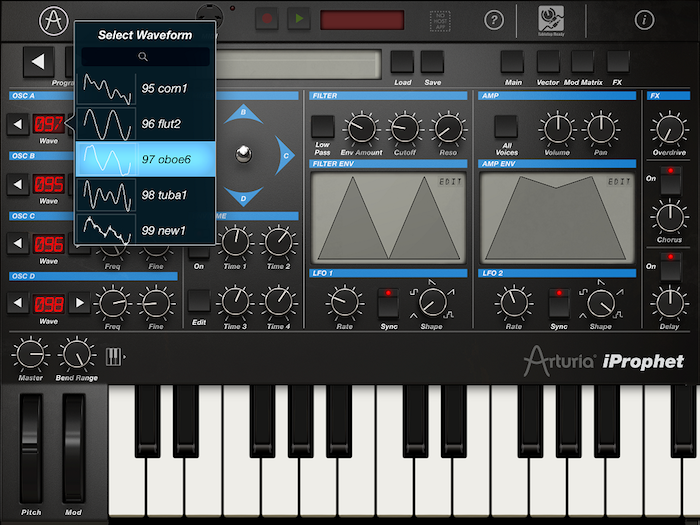Viewport: 700px width, 525px height.
Task: Choose the 97 oboe6 waveform
Action: (146, 159)
